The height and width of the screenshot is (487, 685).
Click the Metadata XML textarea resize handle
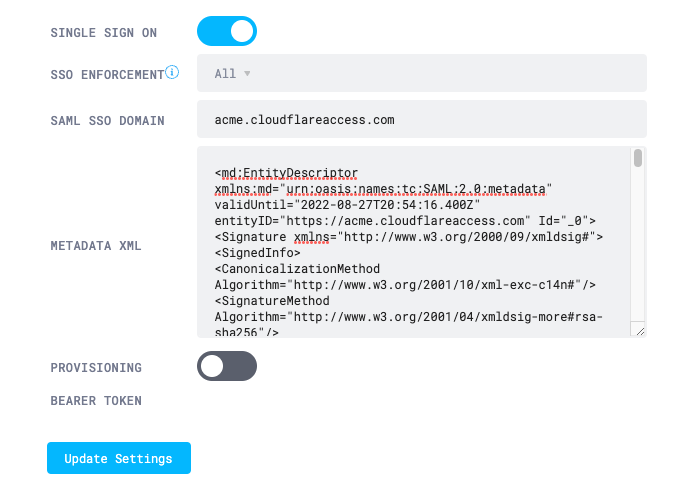pyautogui.click(x=639, y=330)
